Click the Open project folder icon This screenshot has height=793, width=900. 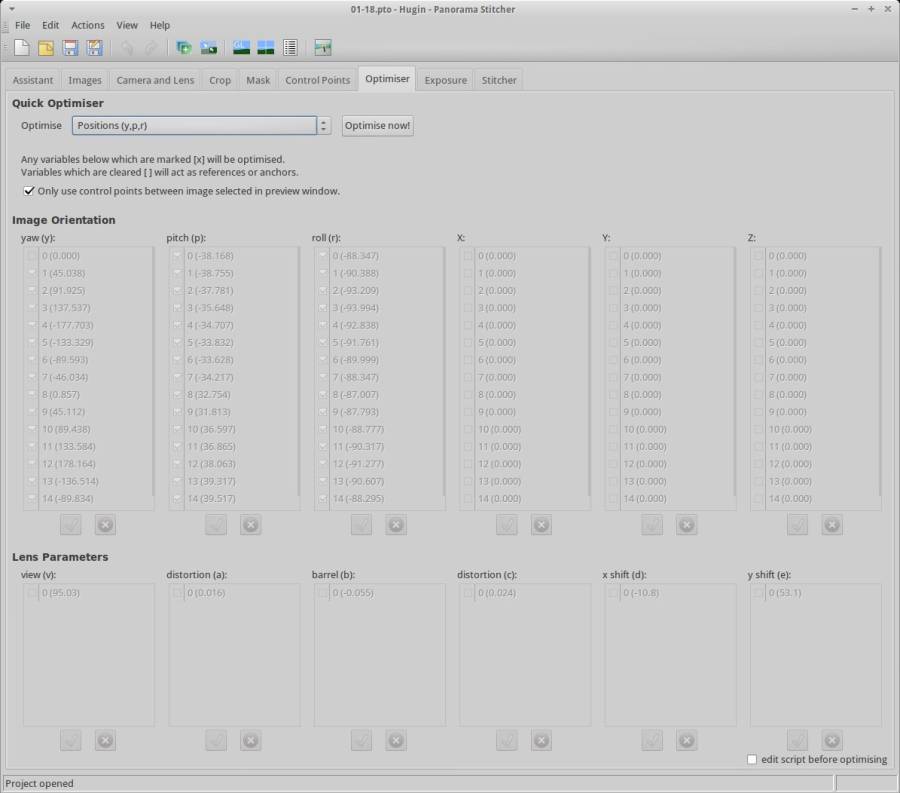46,47
